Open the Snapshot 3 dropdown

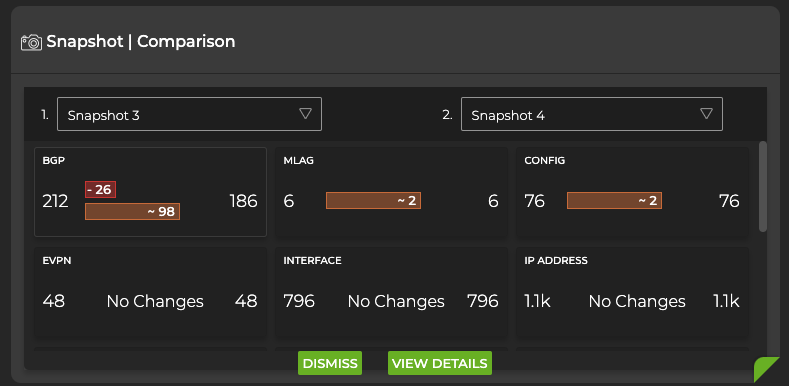click(189, 114)
